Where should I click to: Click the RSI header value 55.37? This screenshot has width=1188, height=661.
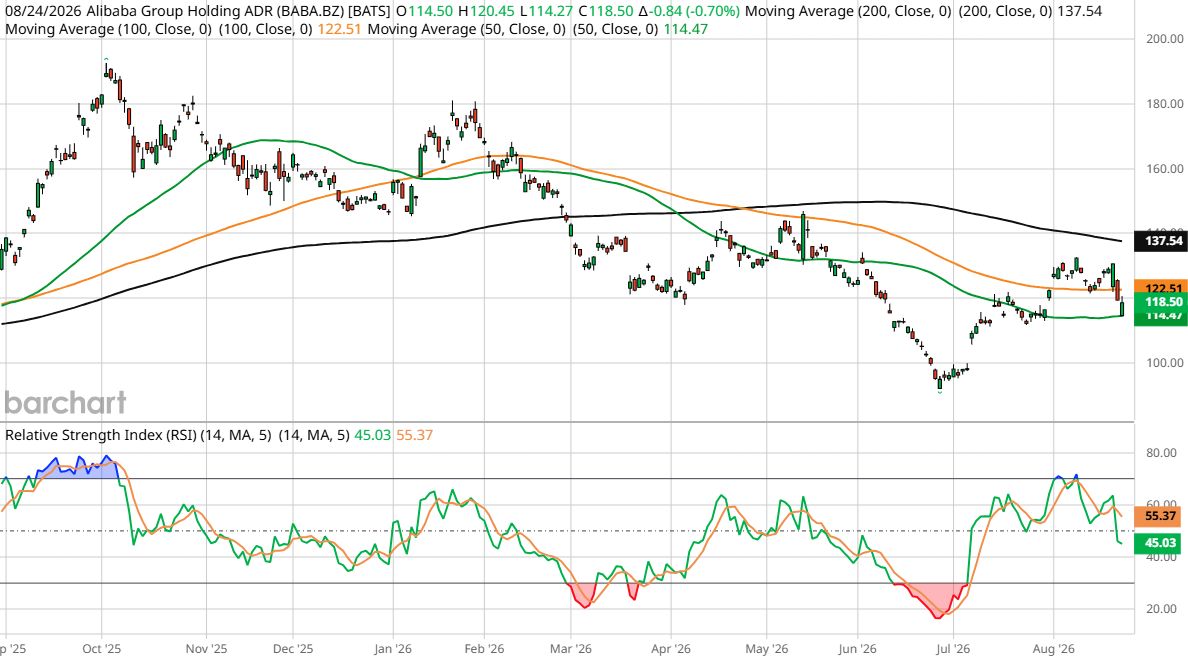414,435
